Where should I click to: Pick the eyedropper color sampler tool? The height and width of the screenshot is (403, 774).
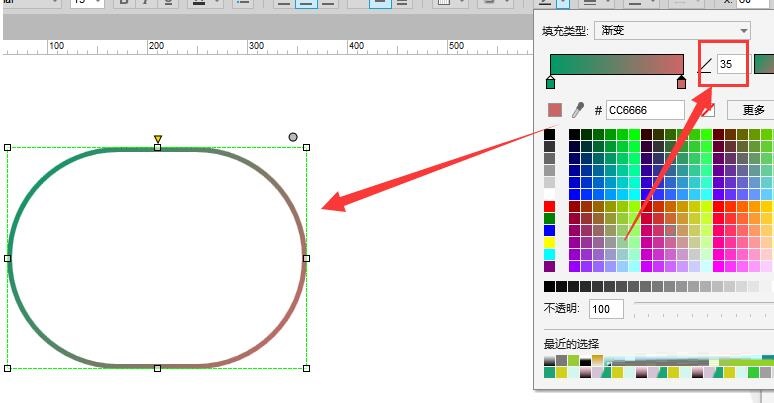[x=577, y=110]
